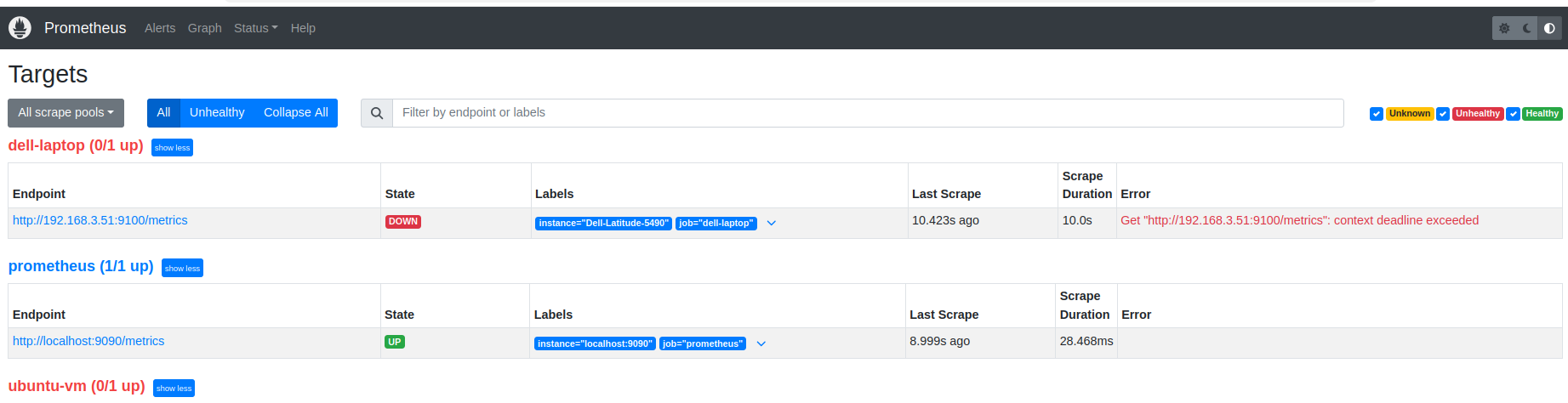Click the search magnifier icon
Image resolution: width=1568 pixels, height=403 pixels.
tap(377, 113)
